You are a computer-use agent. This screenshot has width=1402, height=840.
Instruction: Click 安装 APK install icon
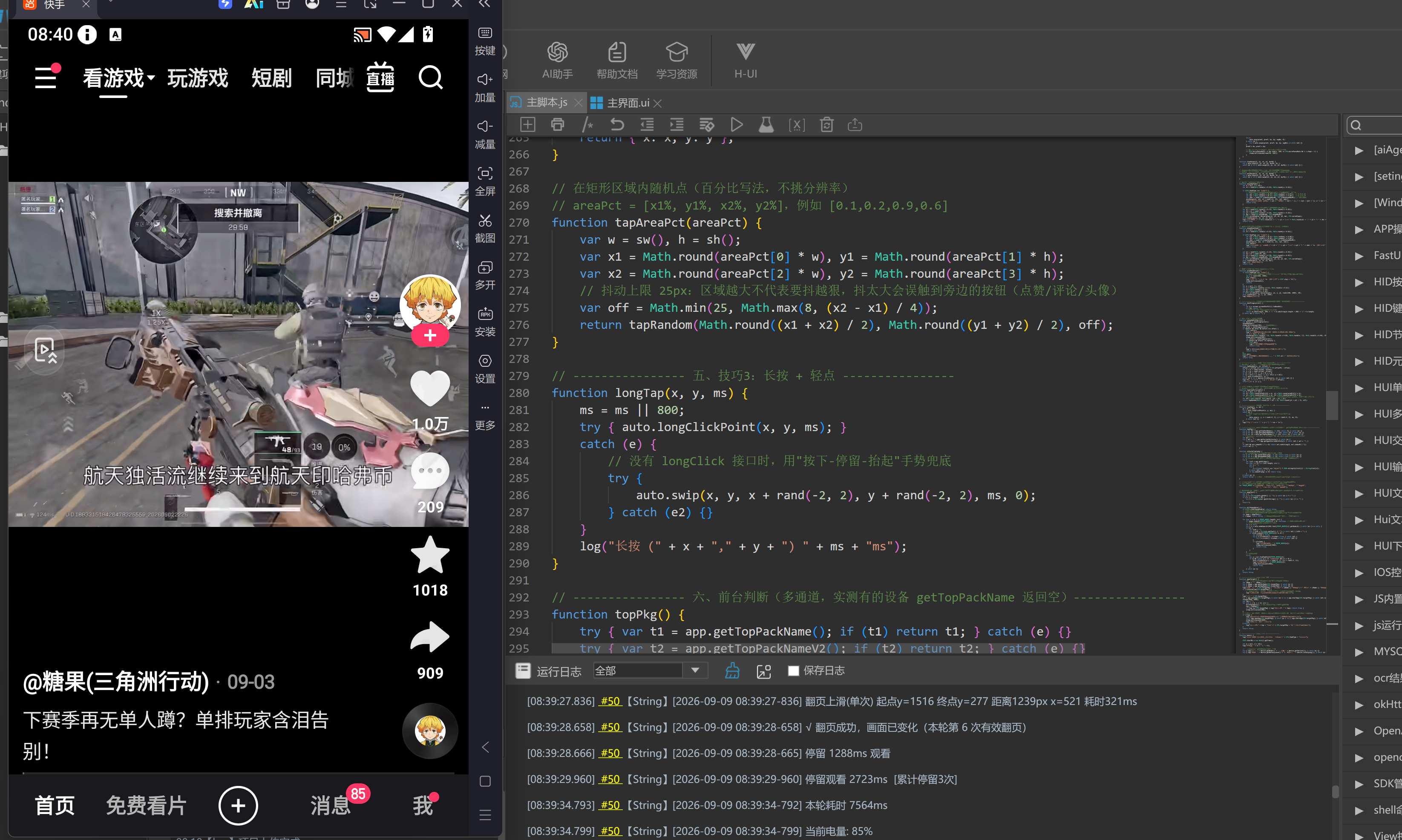click(x=485, y=322)
